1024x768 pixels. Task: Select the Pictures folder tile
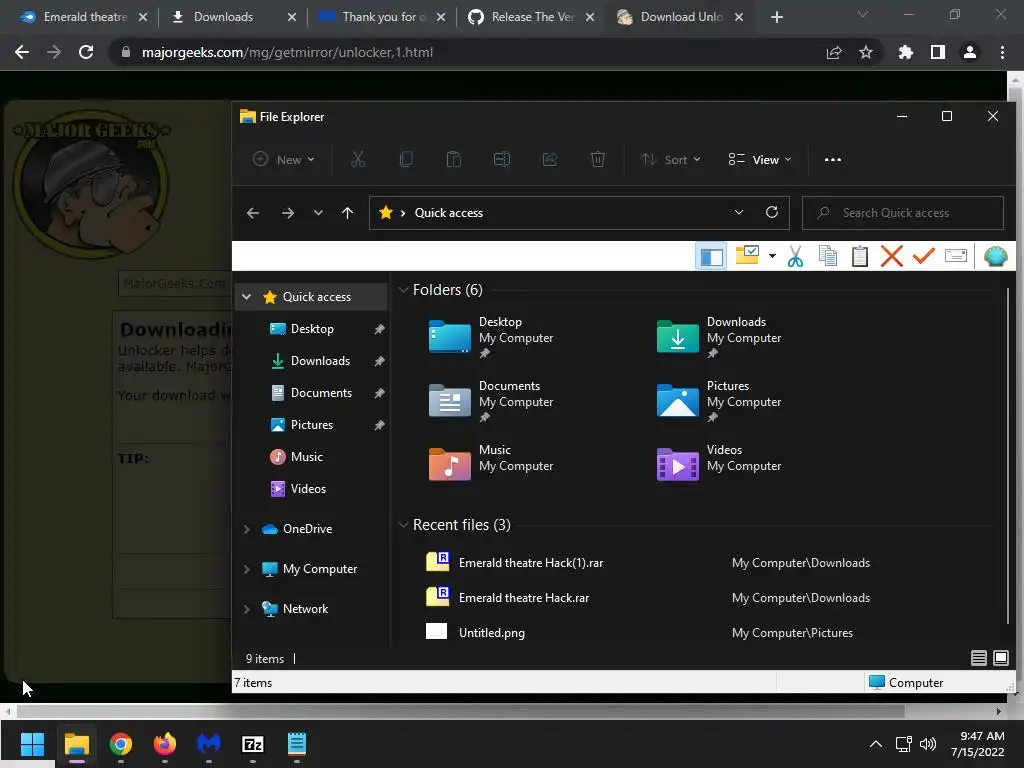click(719, 401)
